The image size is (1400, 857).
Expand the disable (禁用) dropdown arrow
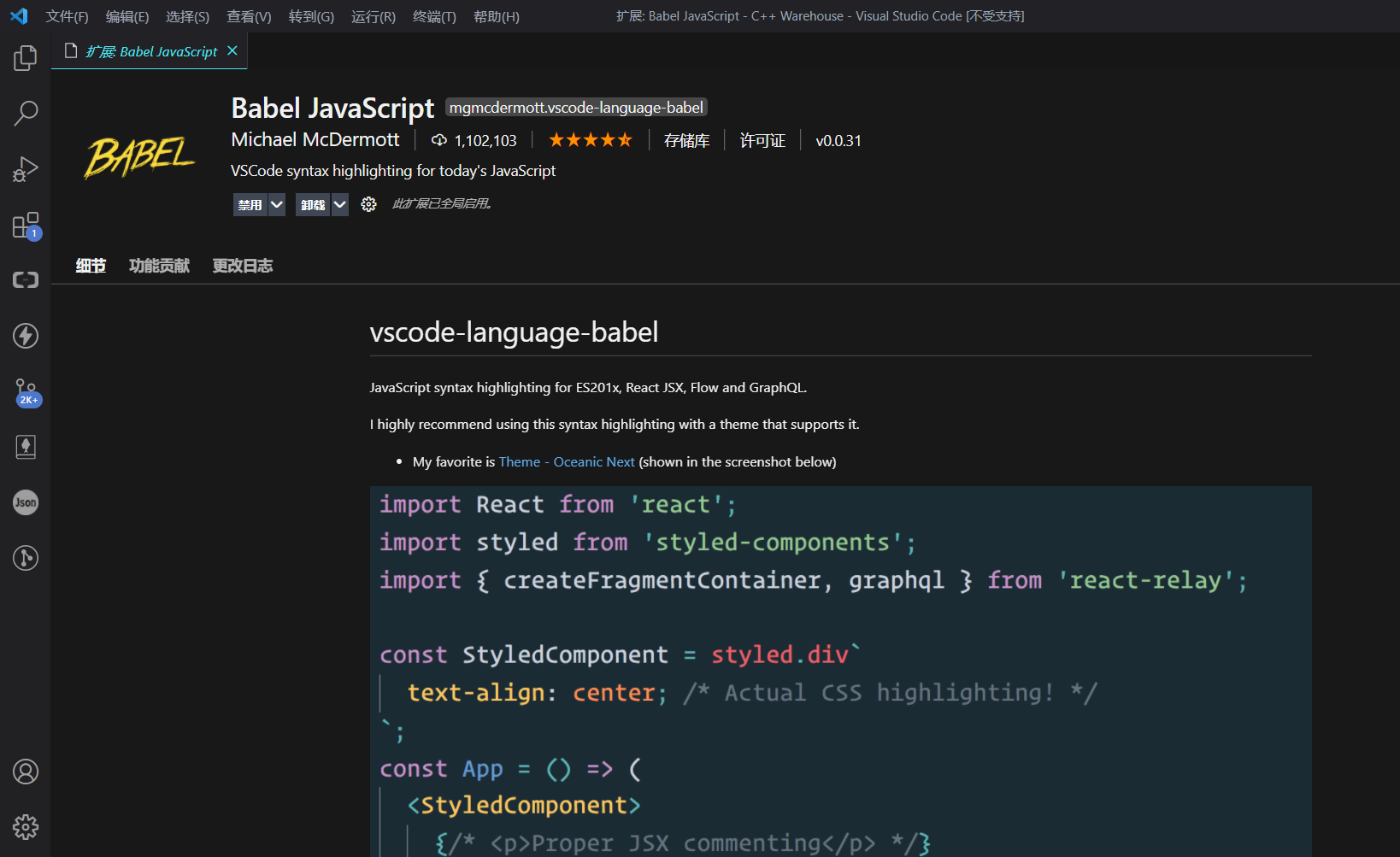(x=277, y=204)
